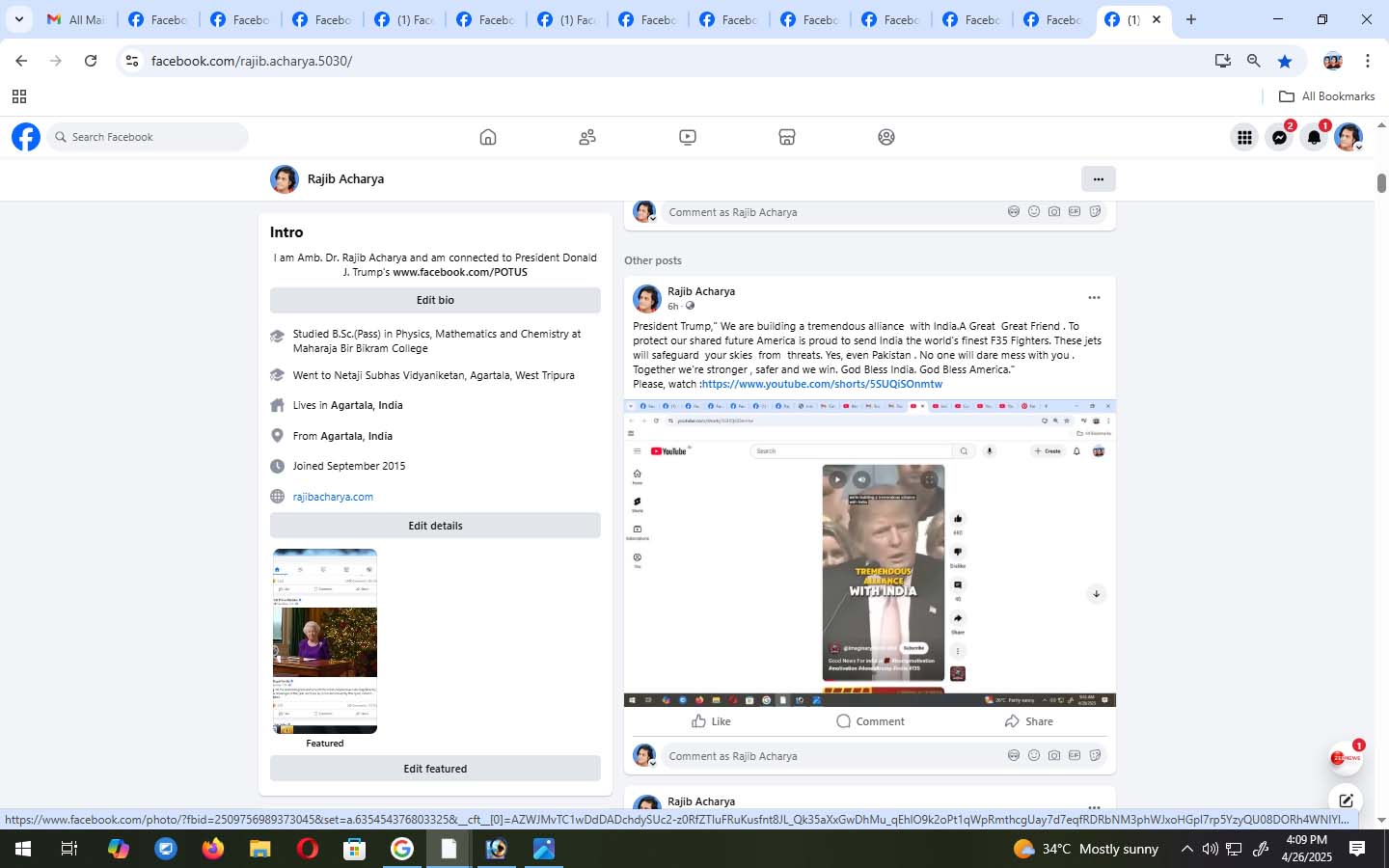
Task: Open the profile three-dot options button
Action: tap(1098, 178)
